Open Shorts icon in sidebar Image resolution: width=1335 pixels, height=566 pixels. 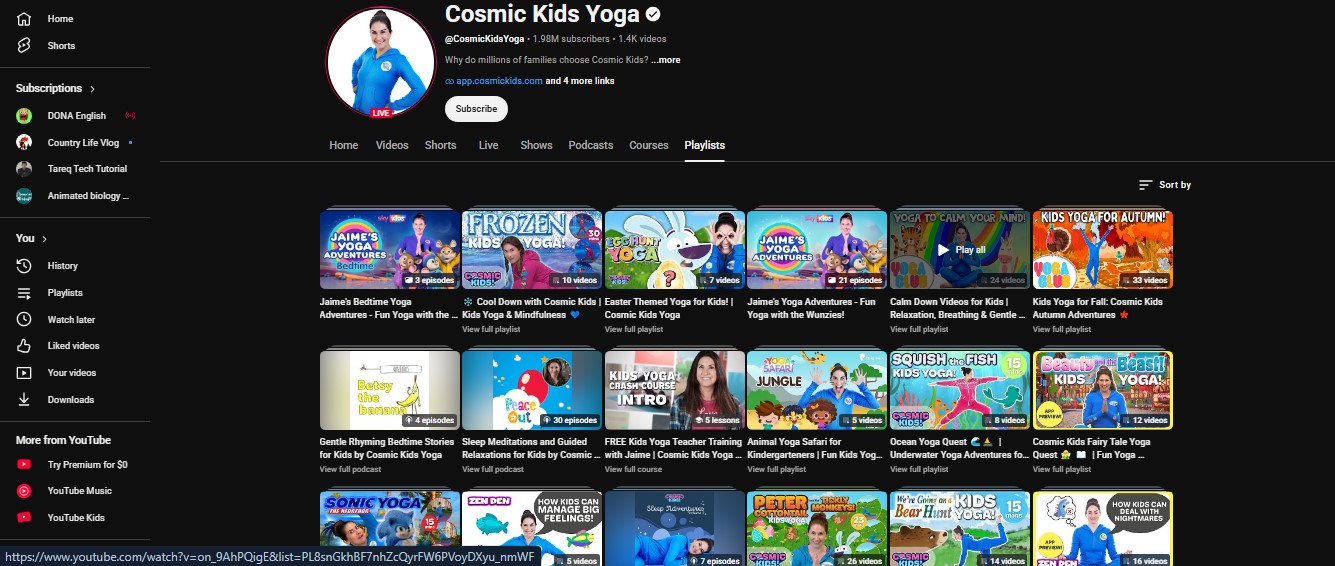(x=24, y=46)
